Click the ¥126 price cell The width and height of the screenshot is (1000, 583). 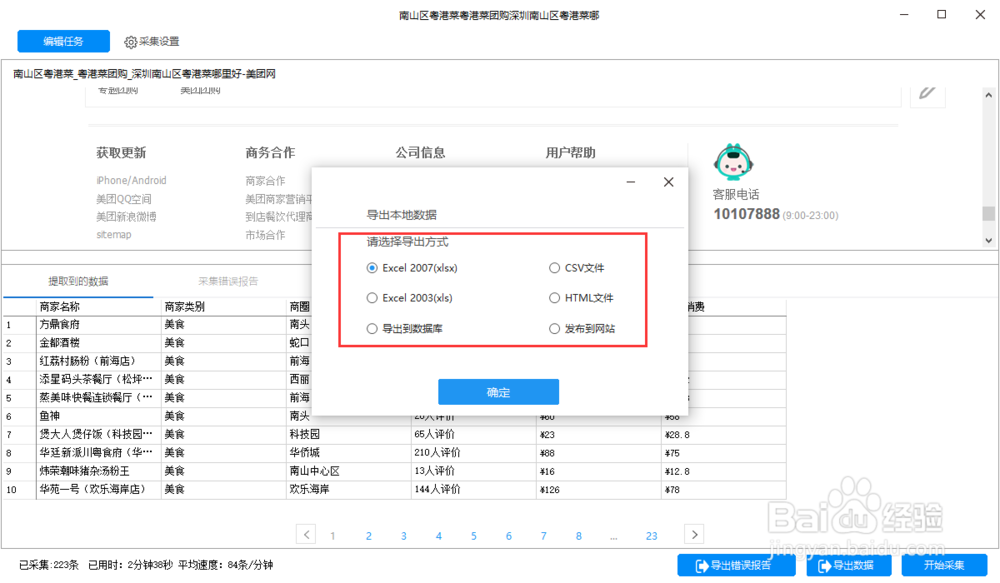click(x=598, y=489)
